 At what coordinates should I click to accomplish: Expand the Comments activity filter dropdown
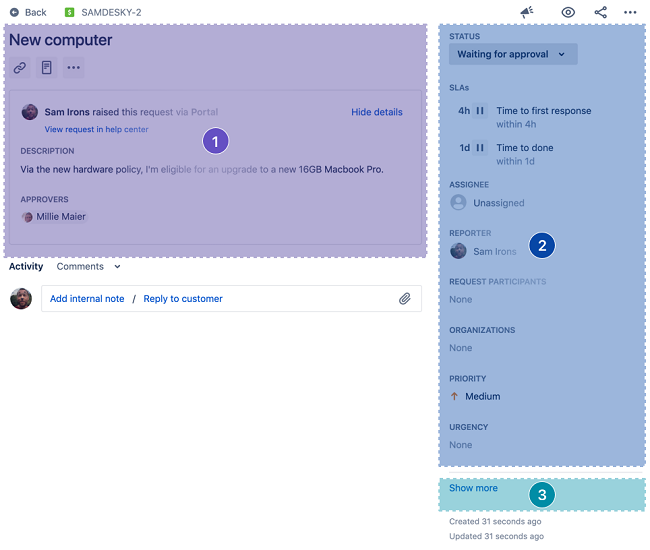coord(88,267)
